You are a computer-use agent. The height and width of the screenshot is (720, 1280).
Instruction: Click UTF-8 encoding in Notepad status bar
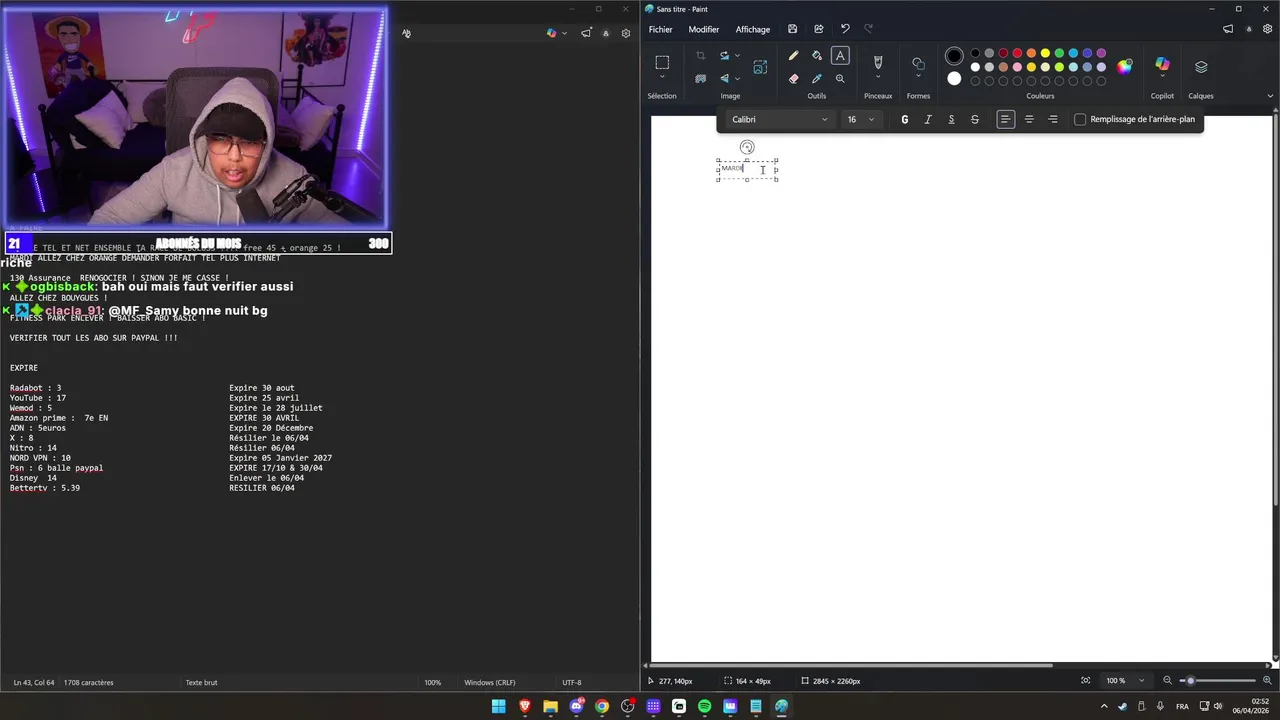pos(571,683)
